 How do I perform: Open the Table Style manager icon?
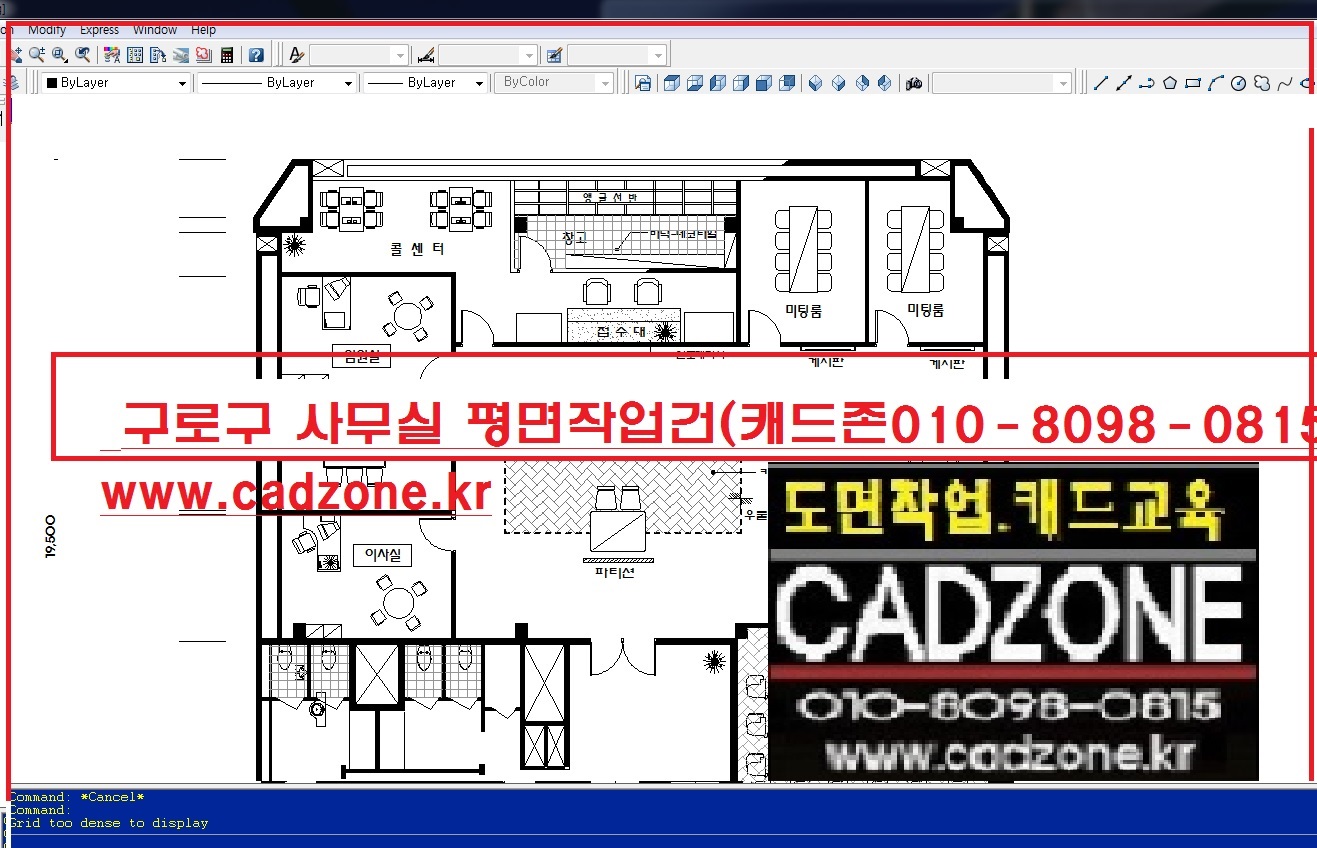click(555, 55)
